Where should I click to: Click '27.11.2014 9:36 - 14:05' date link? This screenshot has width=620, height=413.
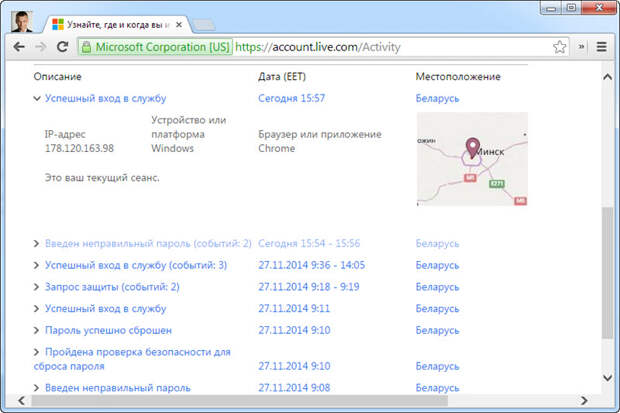pyautogui.click(x=312, y=265)
